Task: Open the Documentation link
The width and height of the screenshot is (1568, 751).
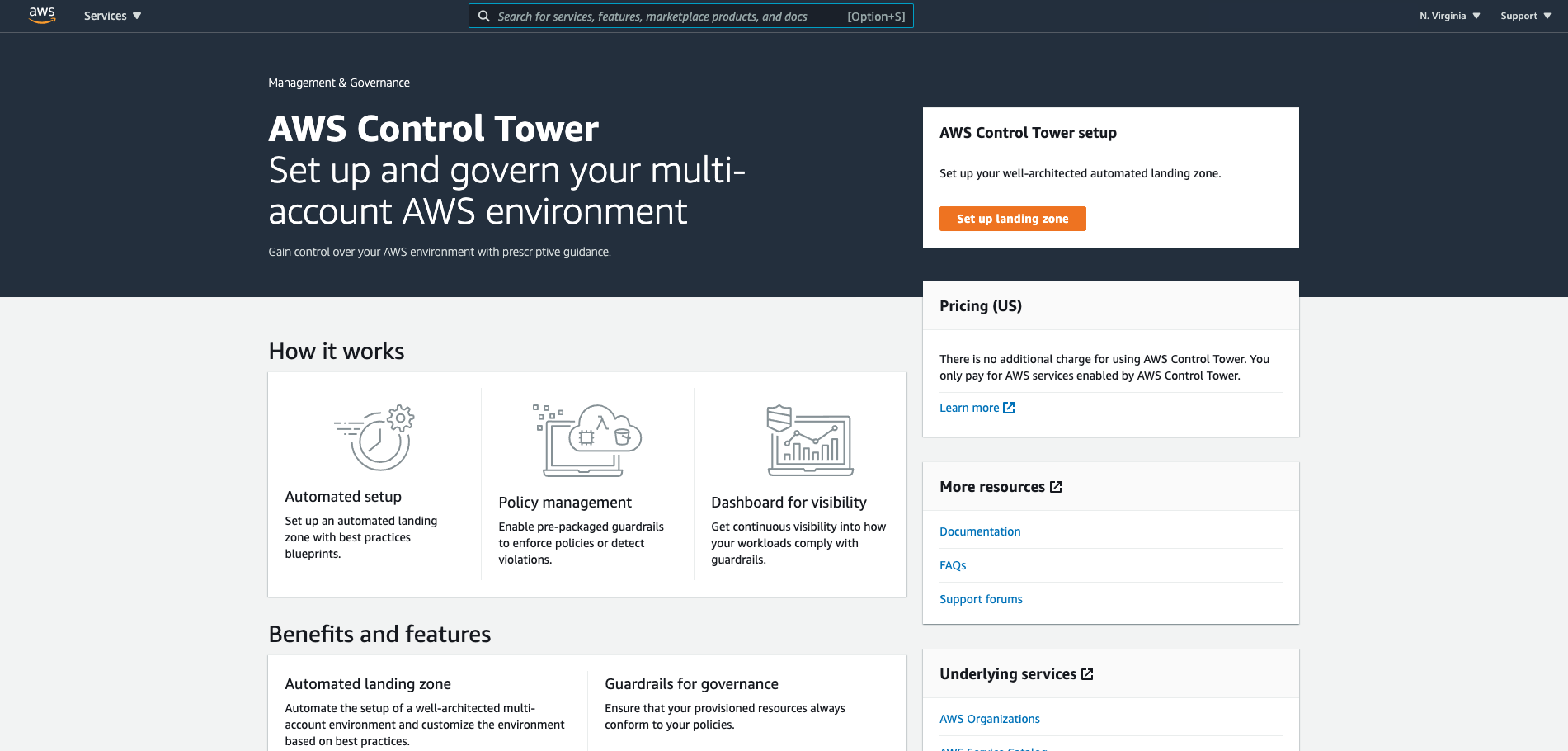Action: (x=980, y=531)
